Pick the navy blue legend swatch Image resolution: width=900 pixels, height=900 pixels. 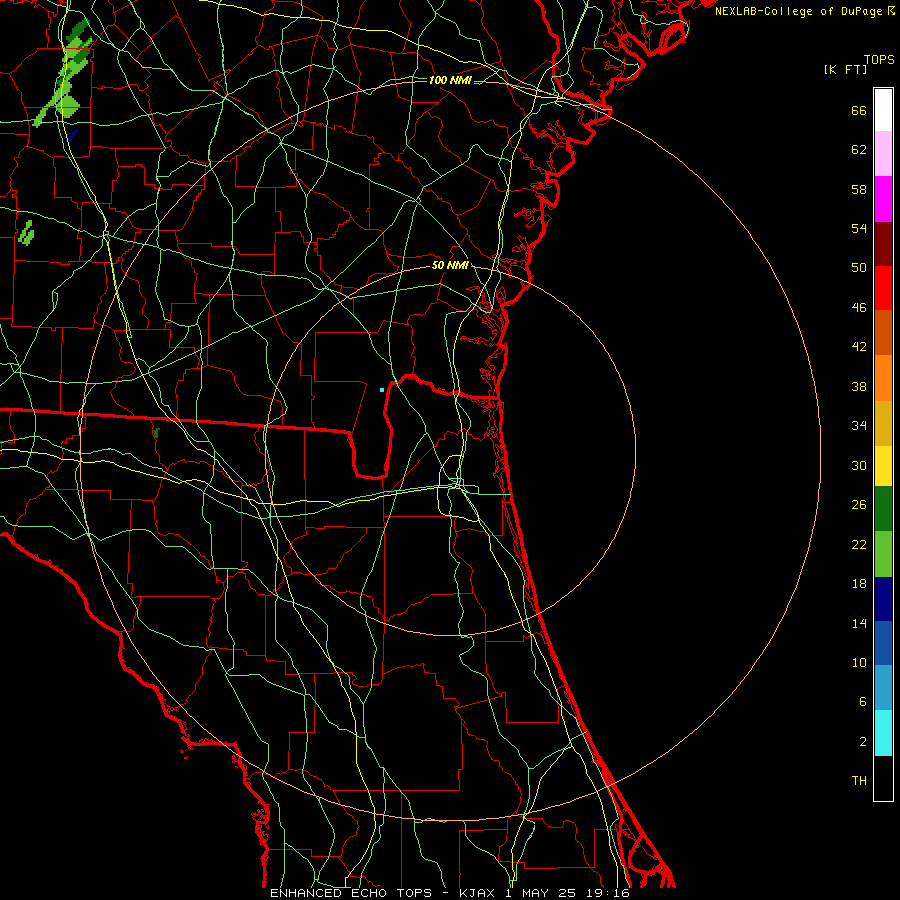pos(883,599)
